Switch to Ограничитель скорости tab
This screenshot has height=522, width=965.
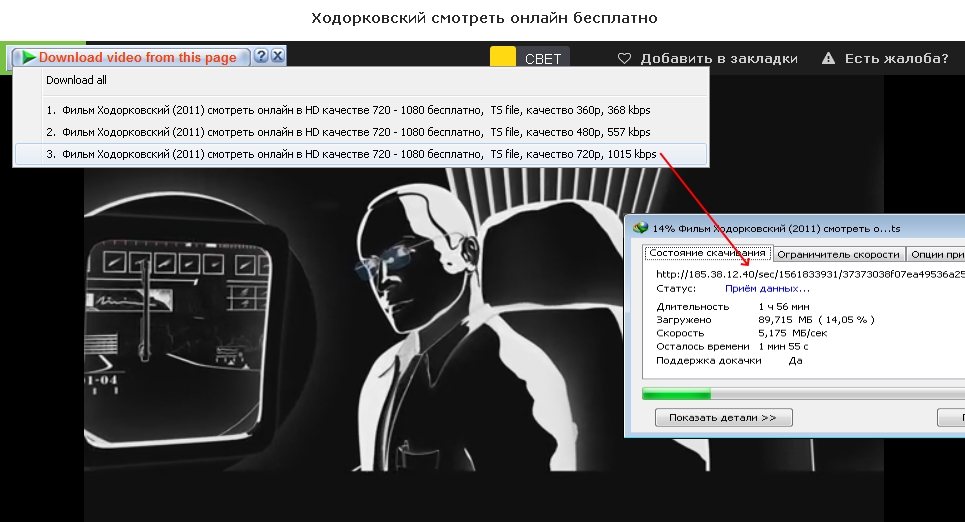point(838,254)
